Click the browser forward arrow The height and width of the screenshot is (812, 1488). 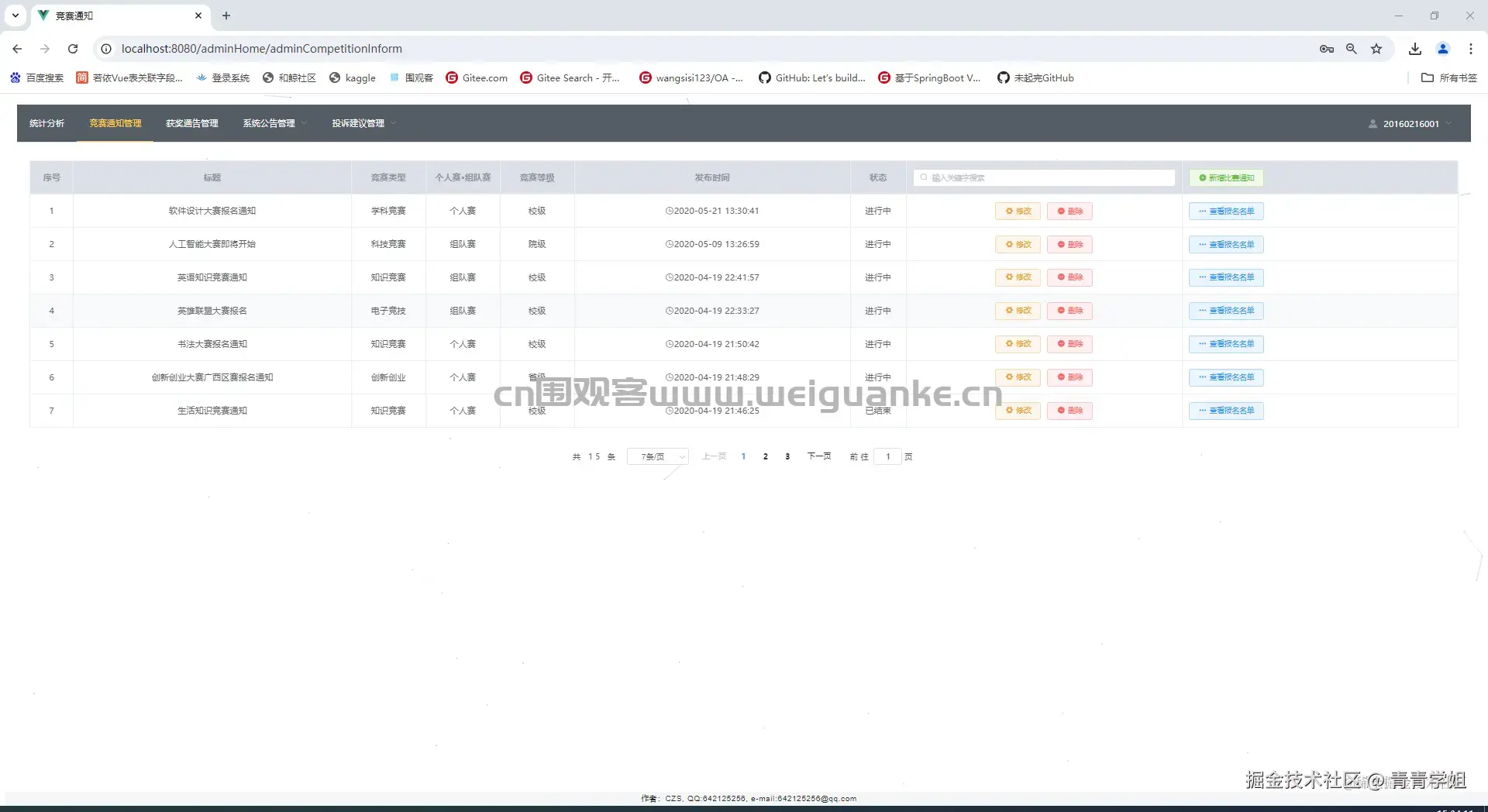[x=45, y=49]
